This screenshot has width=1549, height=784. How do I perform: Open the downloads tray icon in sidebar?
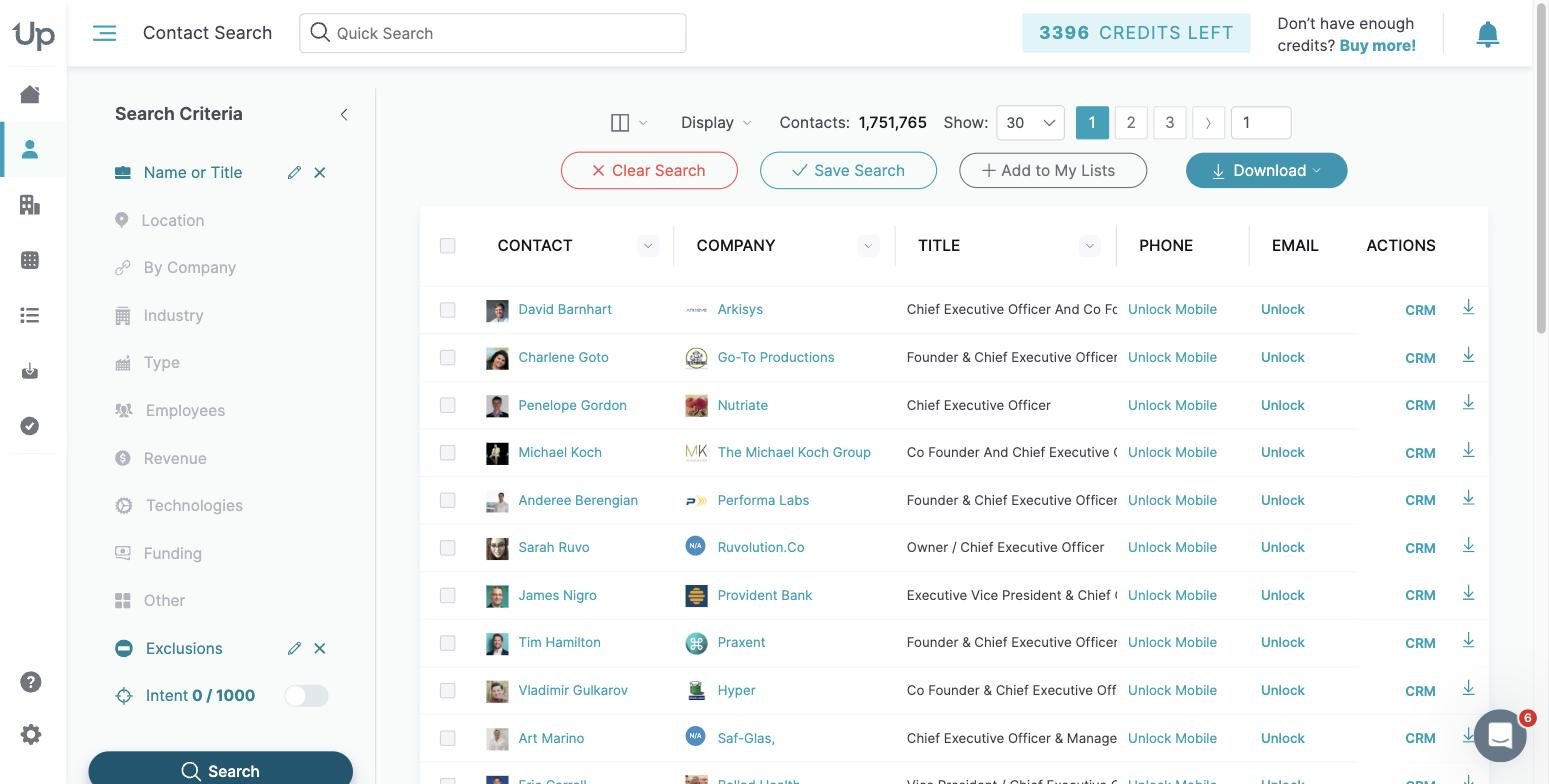[x=30, y=371]
